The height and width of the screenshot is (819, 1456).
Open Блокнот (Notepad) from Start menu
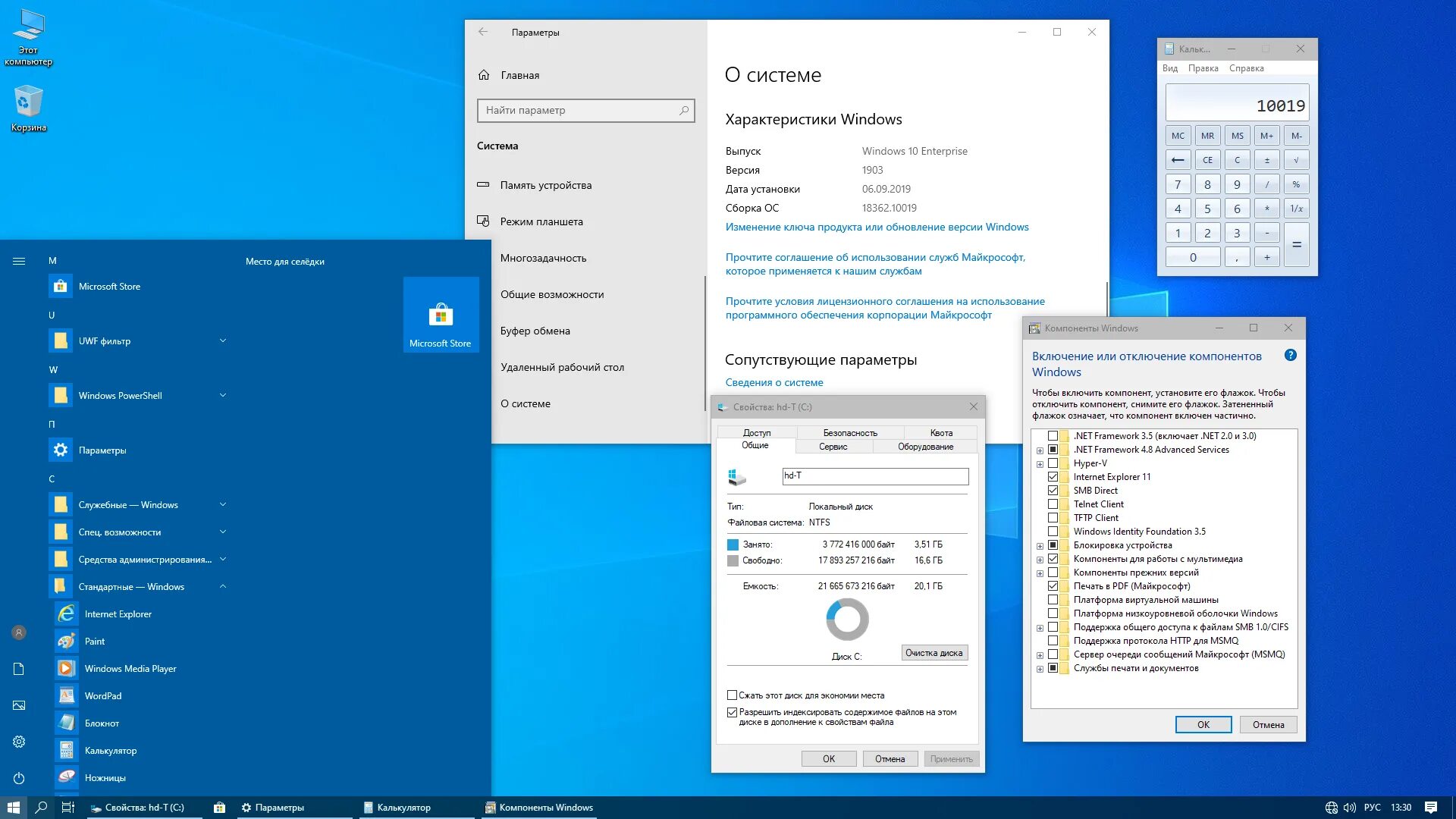(102, 723)
